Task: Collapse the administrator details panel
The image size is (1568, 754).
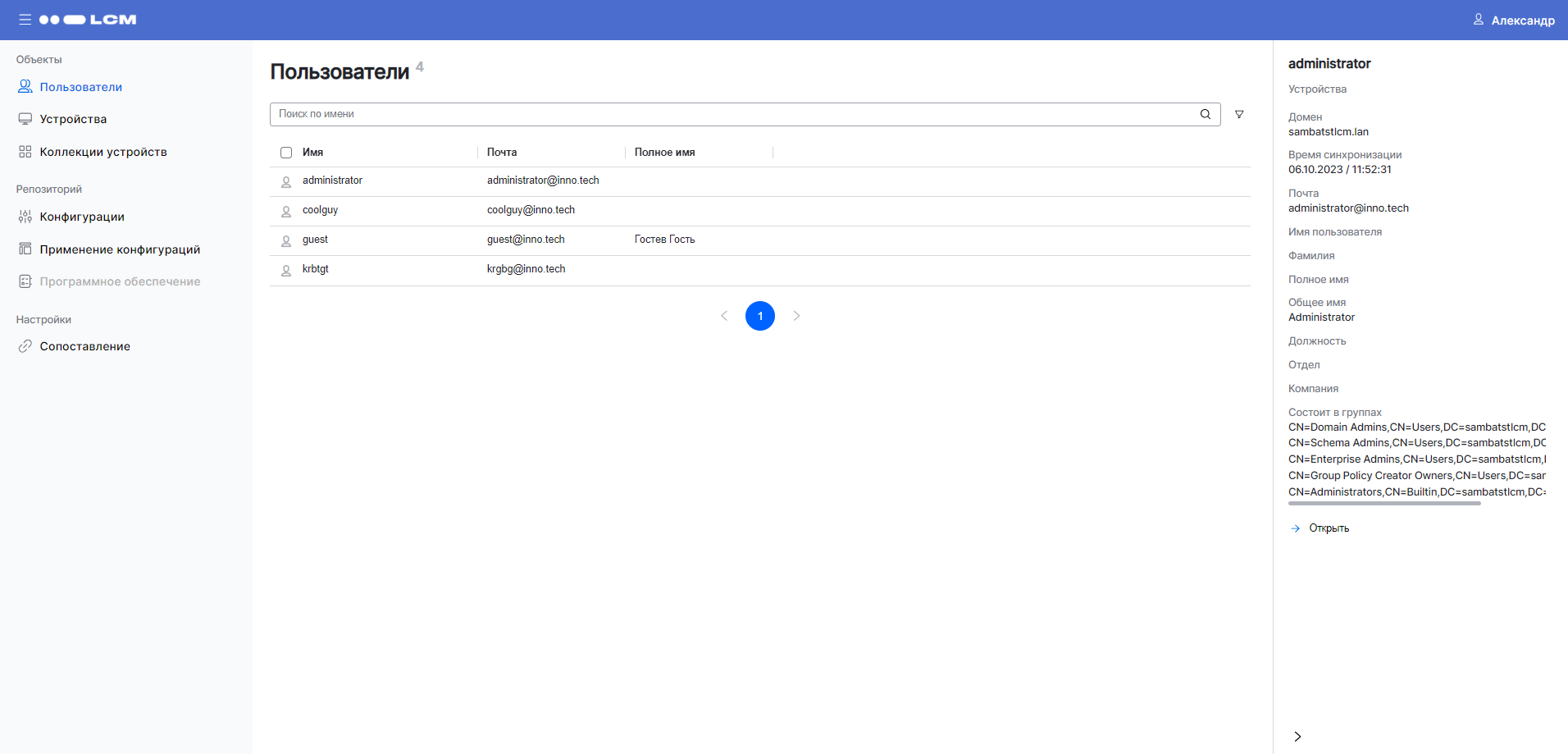Action: coord(1297,737)
